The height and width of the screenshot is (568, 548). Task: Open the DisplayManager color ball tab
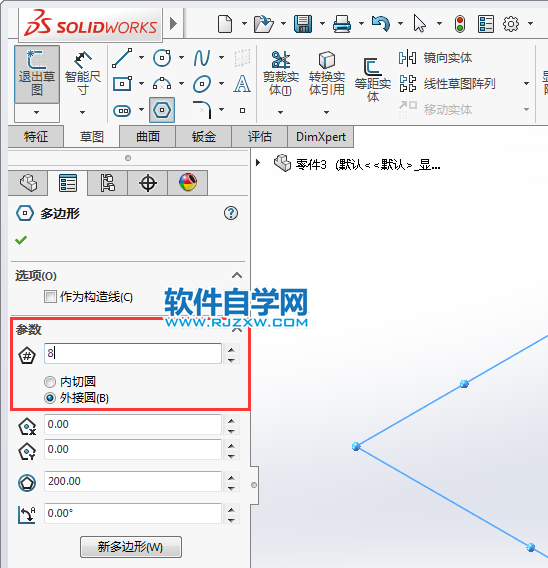click(x=188, y=183)
